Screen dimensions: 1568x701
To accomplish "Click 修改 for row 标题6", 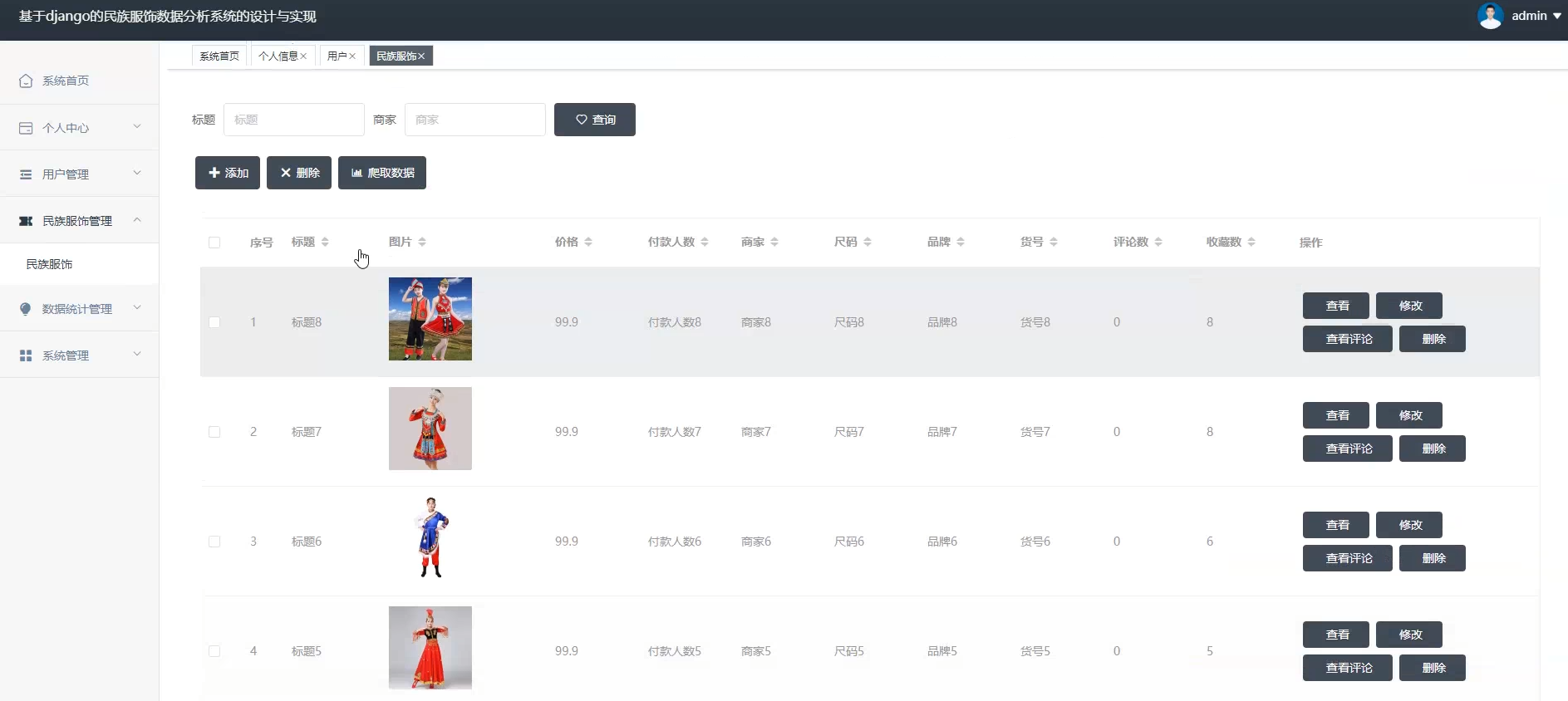I will coord(1409,525).
